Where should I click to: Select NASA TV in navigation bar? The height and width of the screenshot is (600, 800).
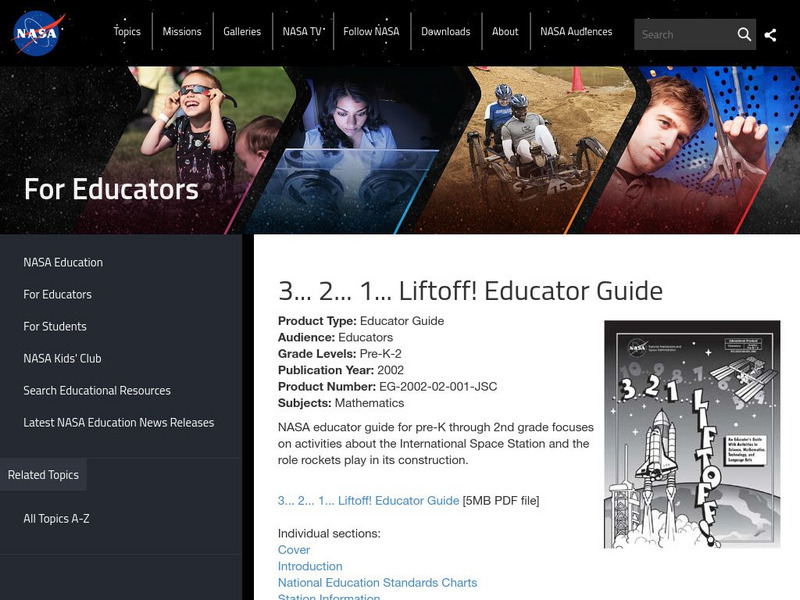(302, 32)
